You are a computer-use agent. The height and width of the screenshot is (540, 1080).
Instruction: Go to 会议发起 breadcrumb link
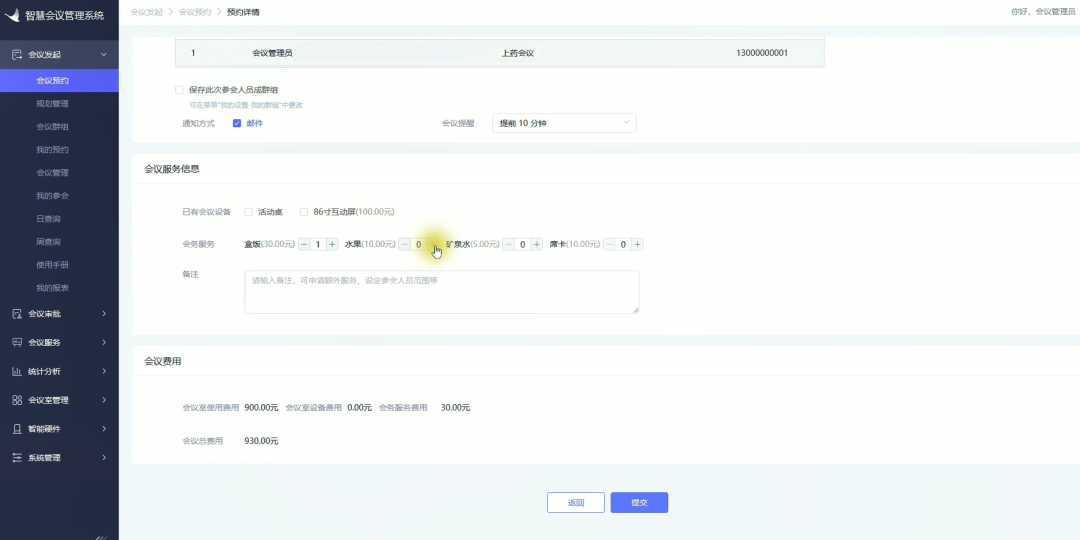click(147, 12)
